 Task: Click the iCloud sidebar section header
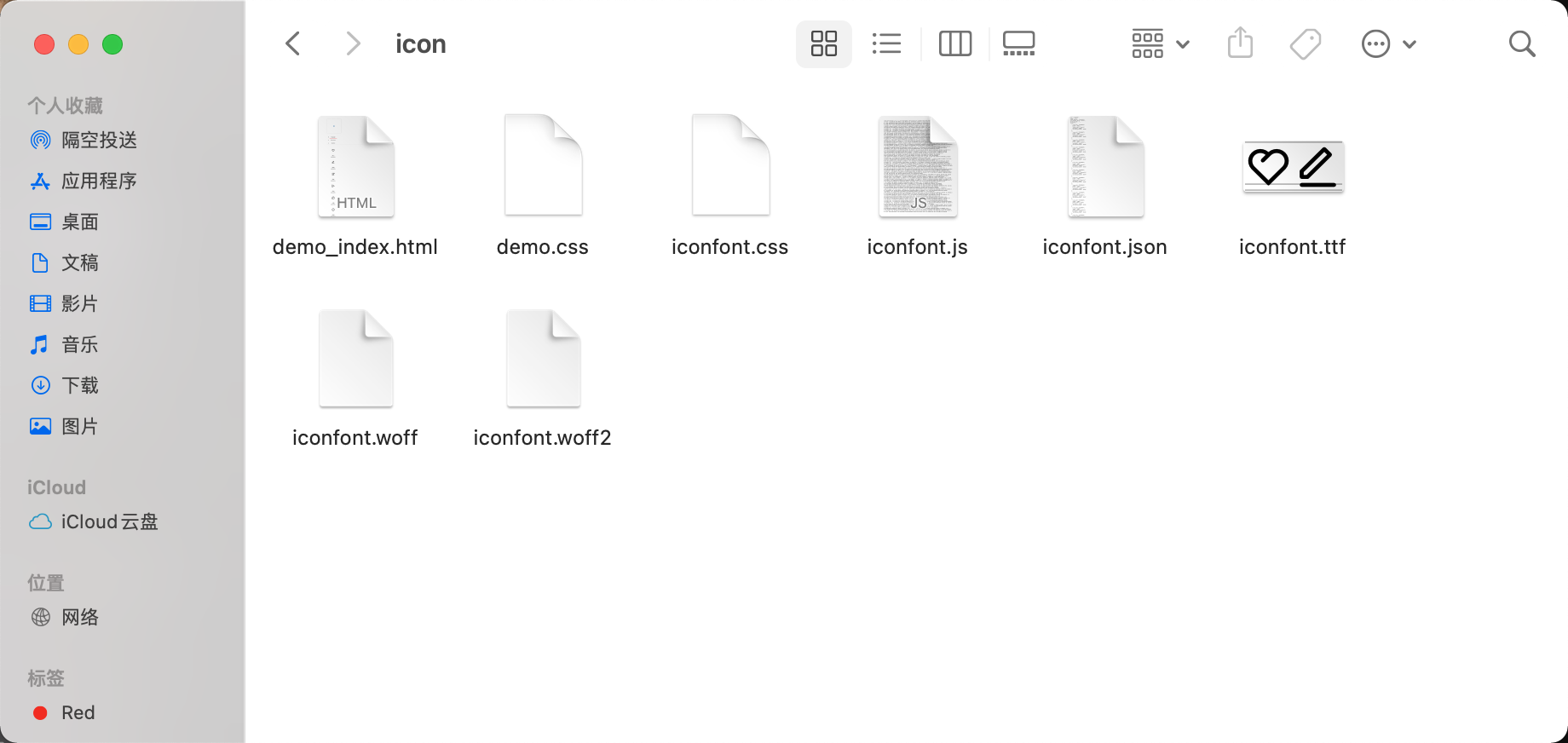[56, 487]
